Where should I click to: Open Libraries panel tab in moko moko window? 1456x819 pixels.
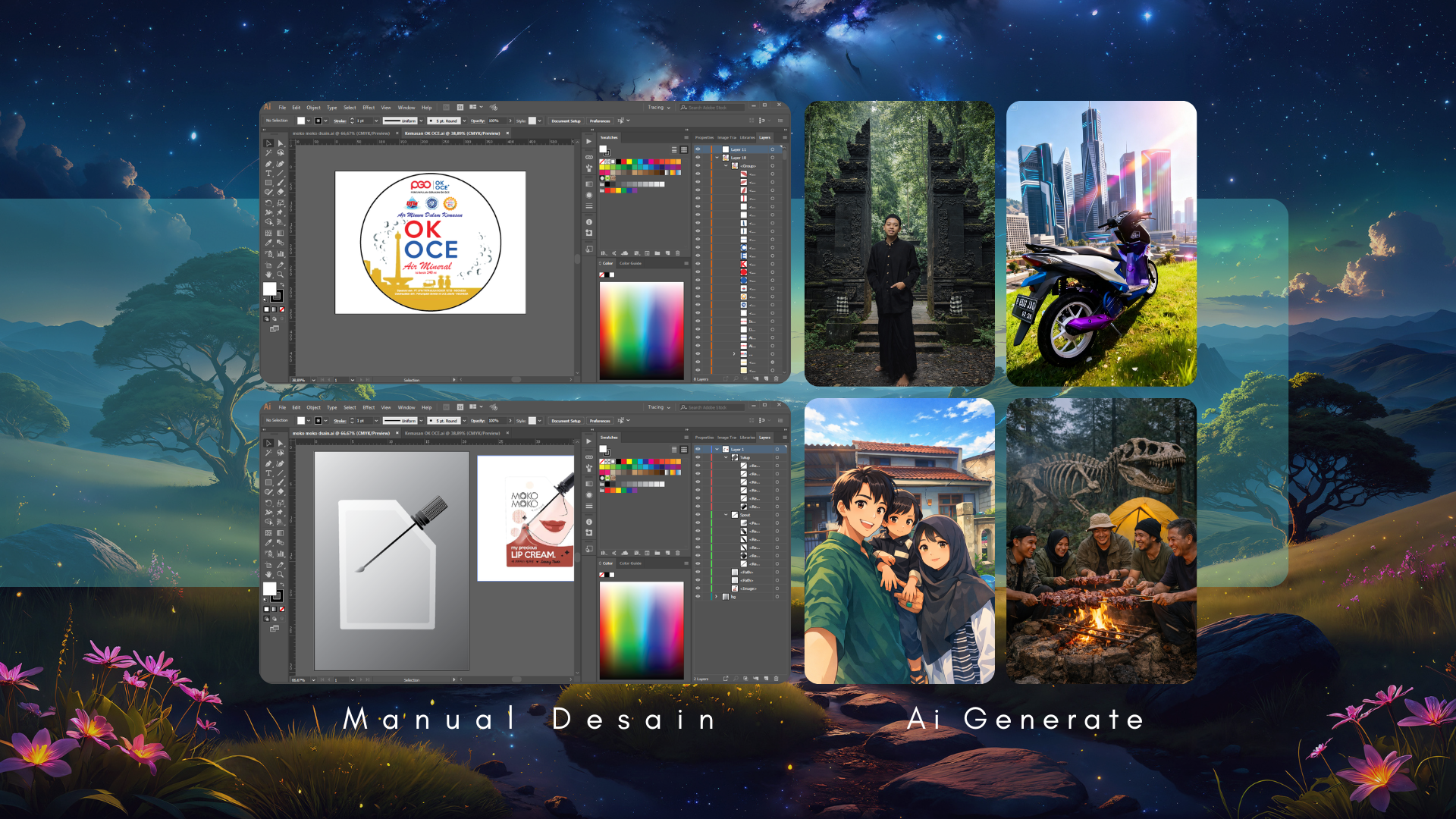(748, 438)
